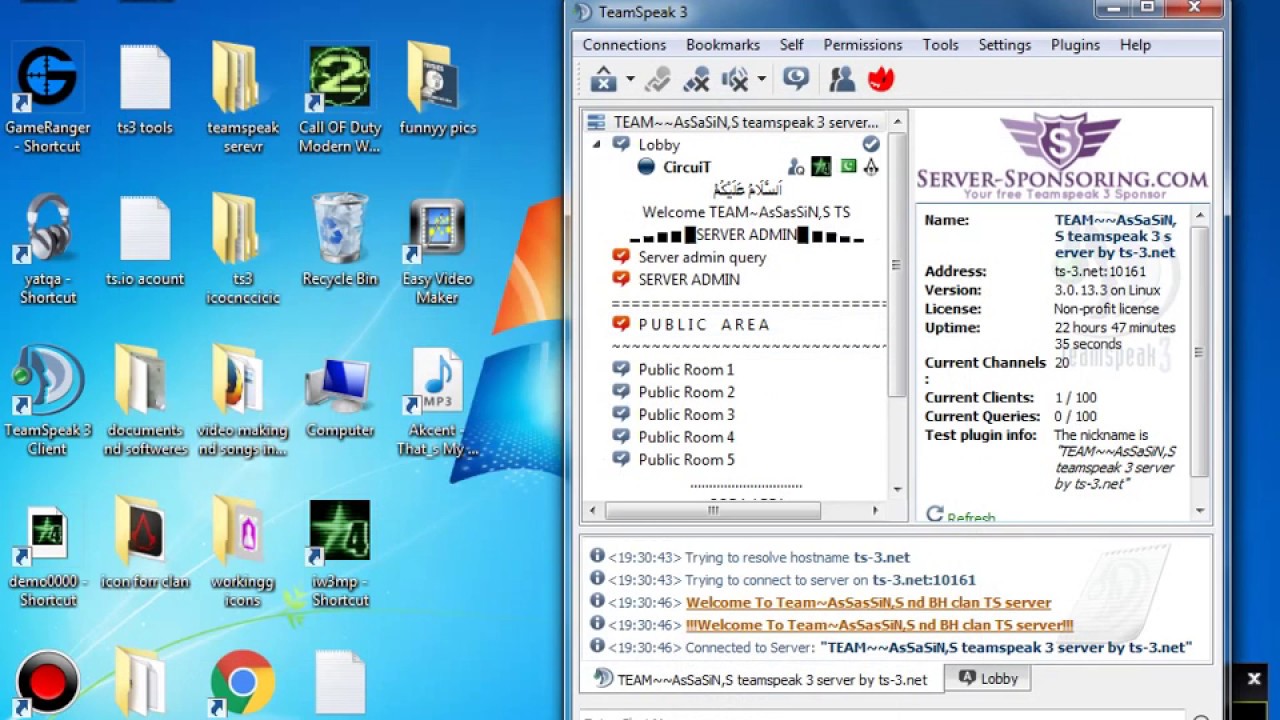This screenshot has height=720, width=1280.
Task: Open the disconnect button dropdown arrow
Action: (629, 79)
